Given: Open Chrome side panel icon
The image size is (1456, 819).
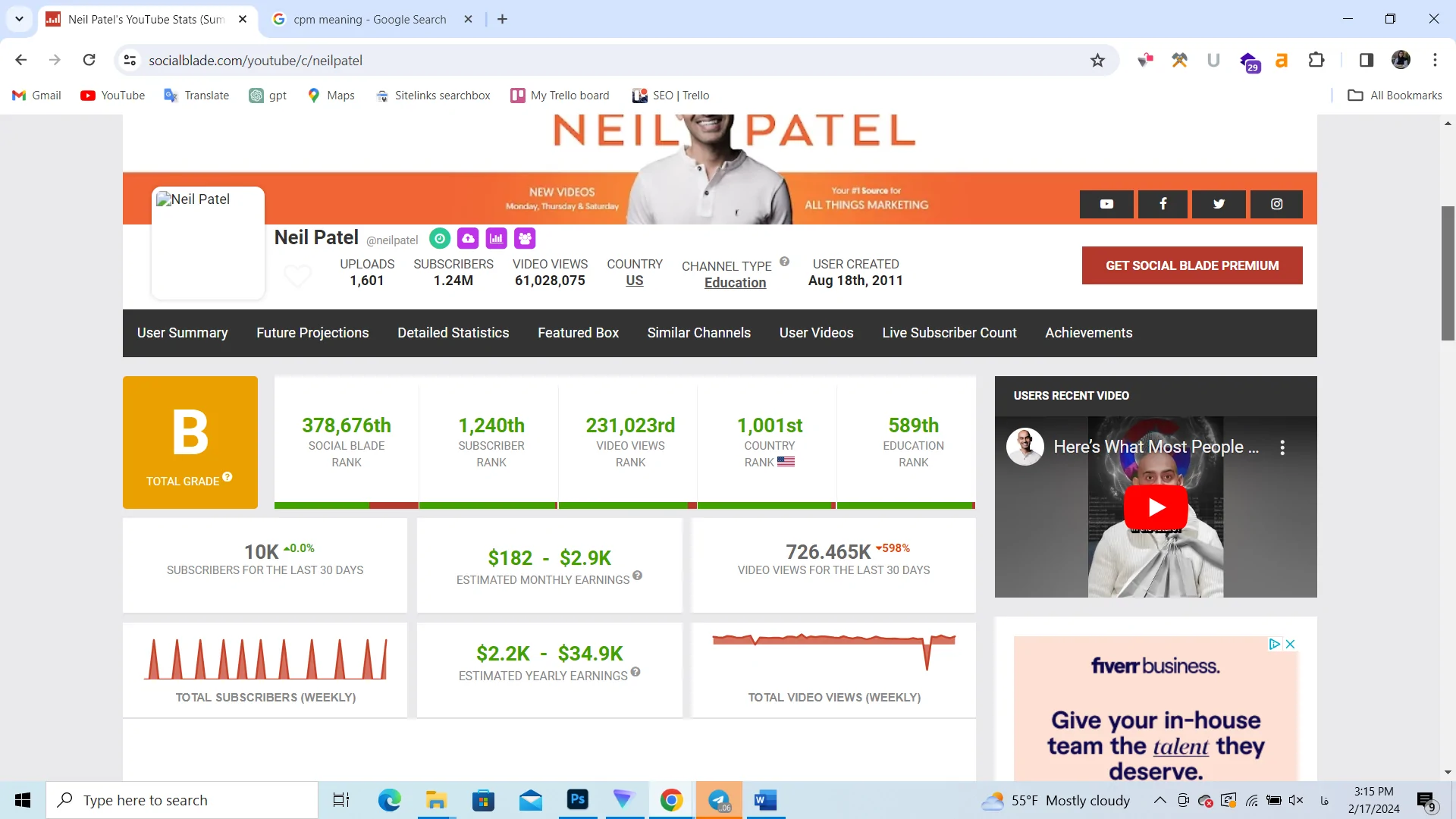Looking at the screenshot, I should [1366, 60].
